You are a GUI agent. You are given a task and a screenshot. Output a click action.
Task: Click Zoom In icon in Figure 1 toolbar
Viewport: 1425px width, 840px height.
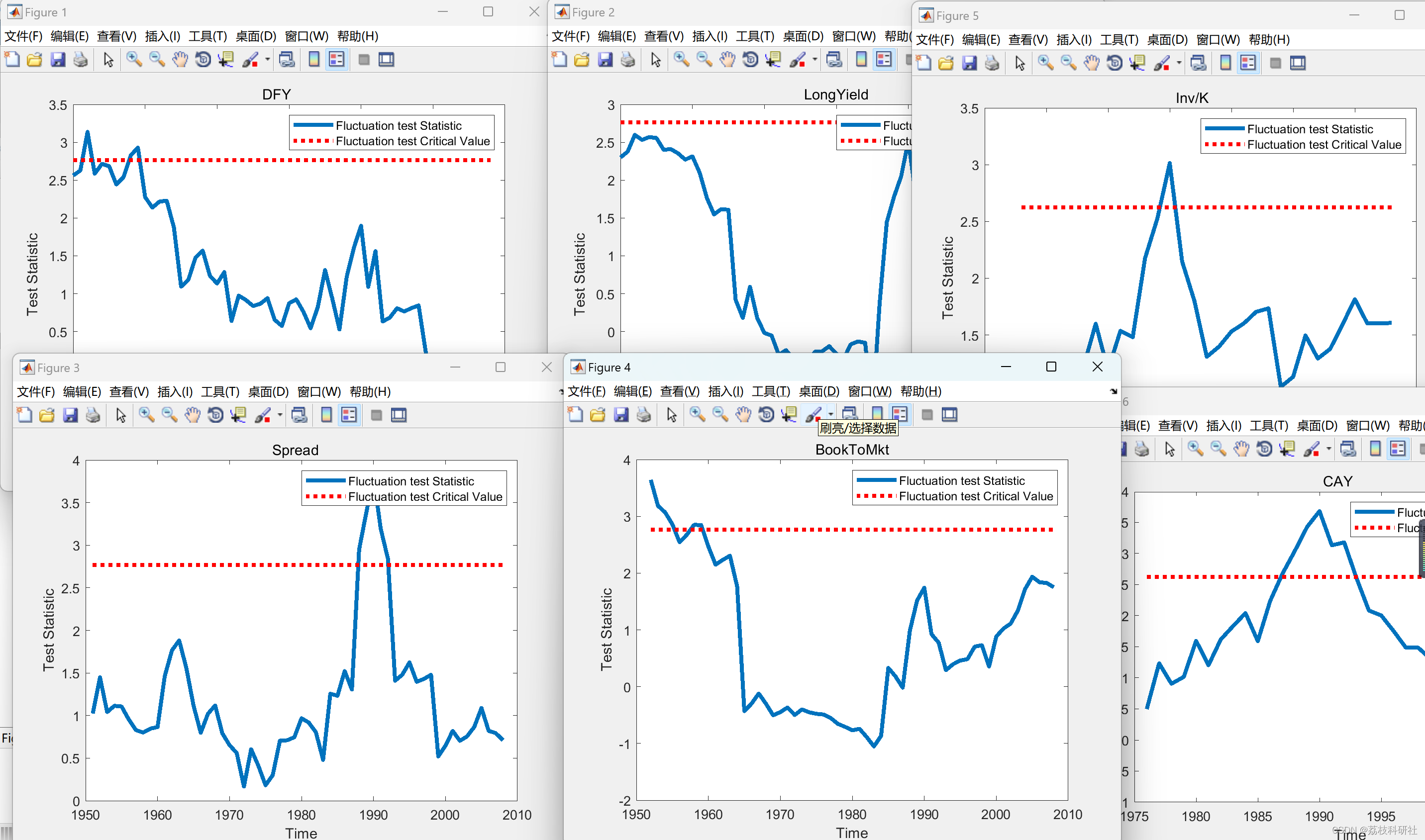pyautogui.click(x=134, y=60)
